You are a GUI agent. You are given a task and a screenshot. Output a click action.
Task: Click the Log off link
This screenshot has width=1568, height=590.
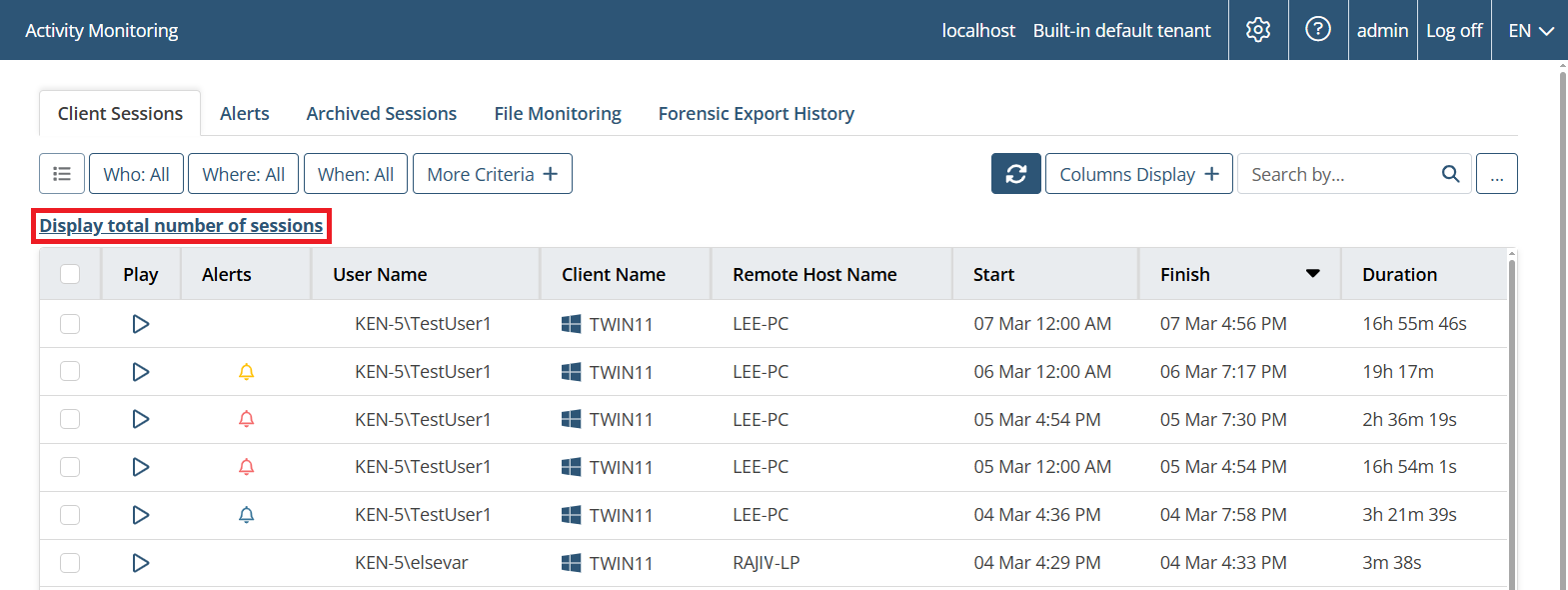click(1454, 31)
